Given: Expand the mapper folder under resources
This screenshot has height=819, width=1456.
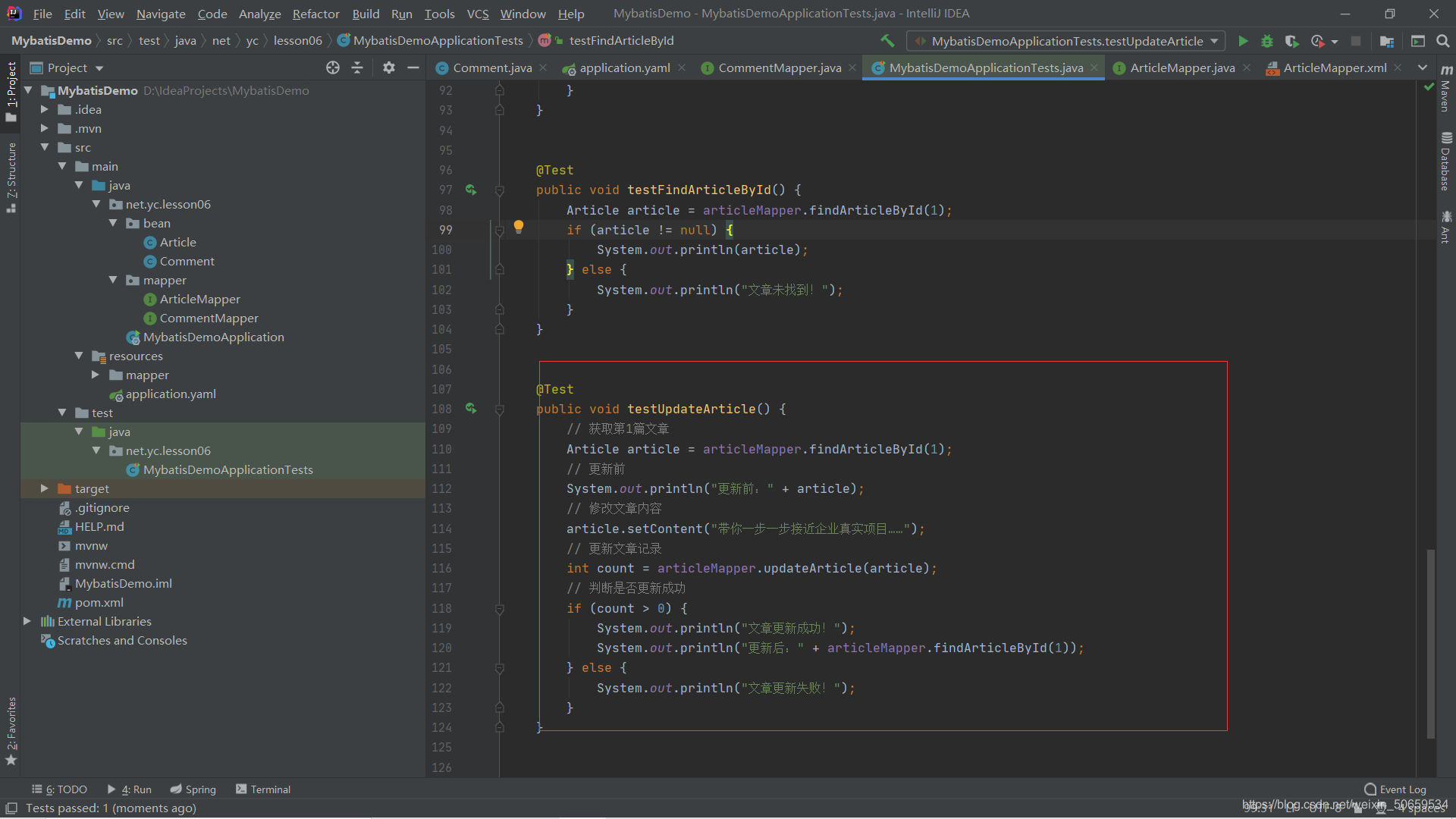Looking at the screenshot, I should [95, 375].
